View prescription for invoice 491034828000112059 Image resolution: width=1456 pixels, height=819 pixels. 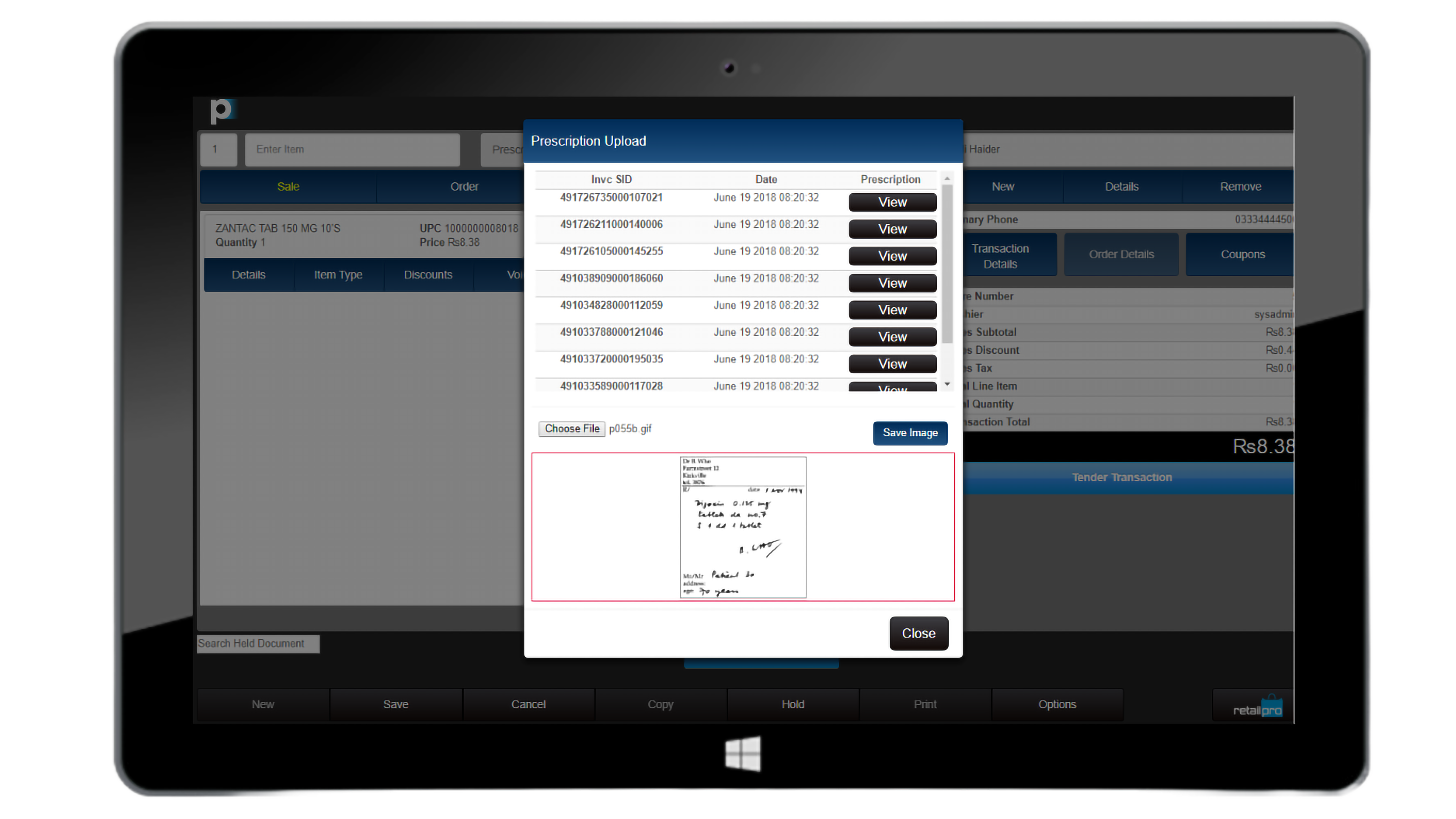click(x=893, y=310)
